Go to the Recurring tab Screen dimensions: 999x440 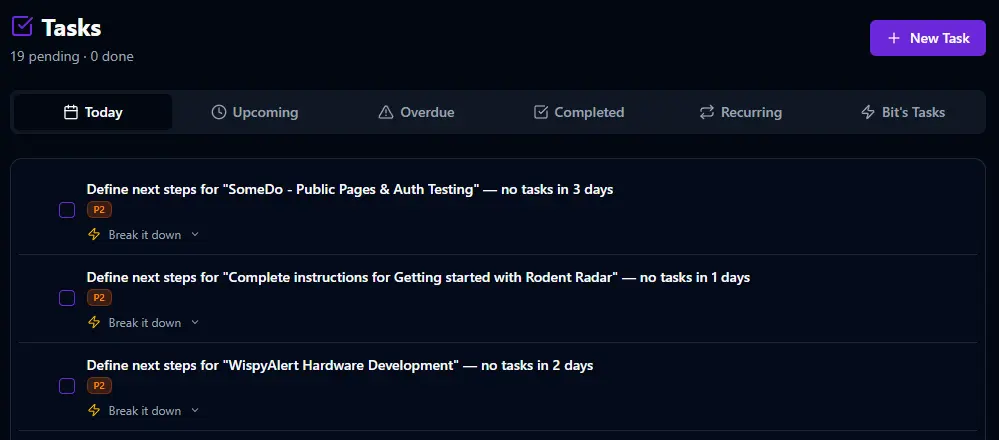pos(741,113)
